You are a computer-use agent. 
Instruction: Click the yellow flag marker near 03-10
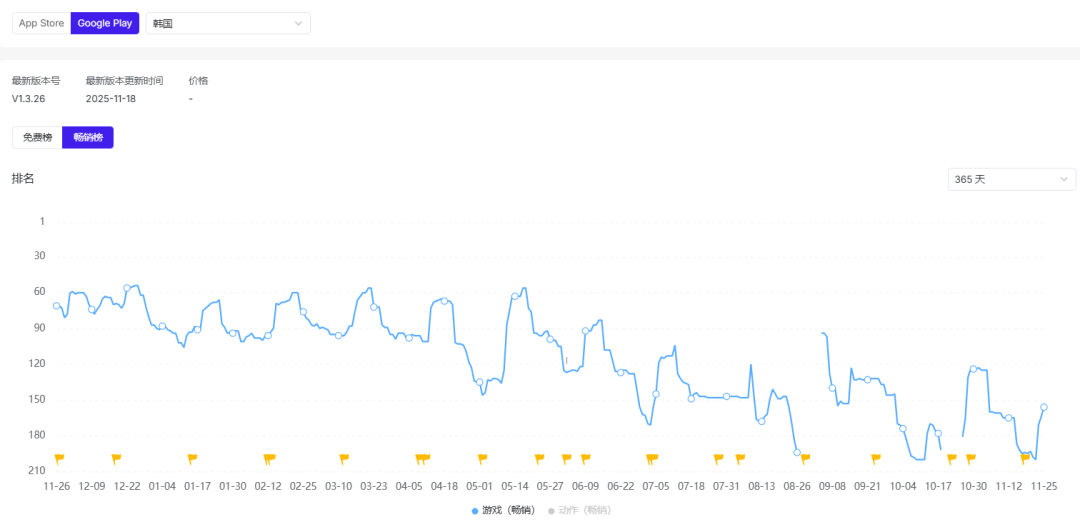tap(344, 458)
